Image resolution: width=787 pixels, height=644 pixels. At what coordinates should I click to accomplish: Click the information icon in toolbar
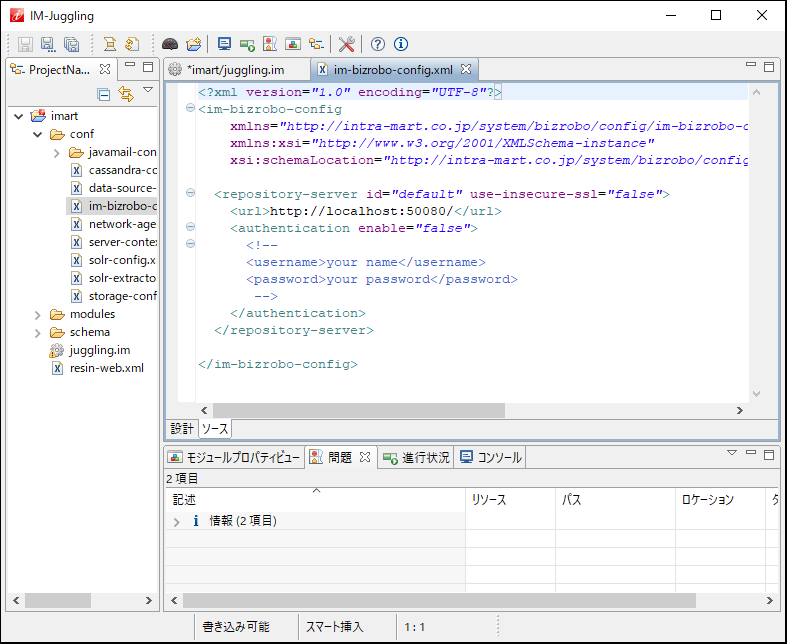(401, 44)
